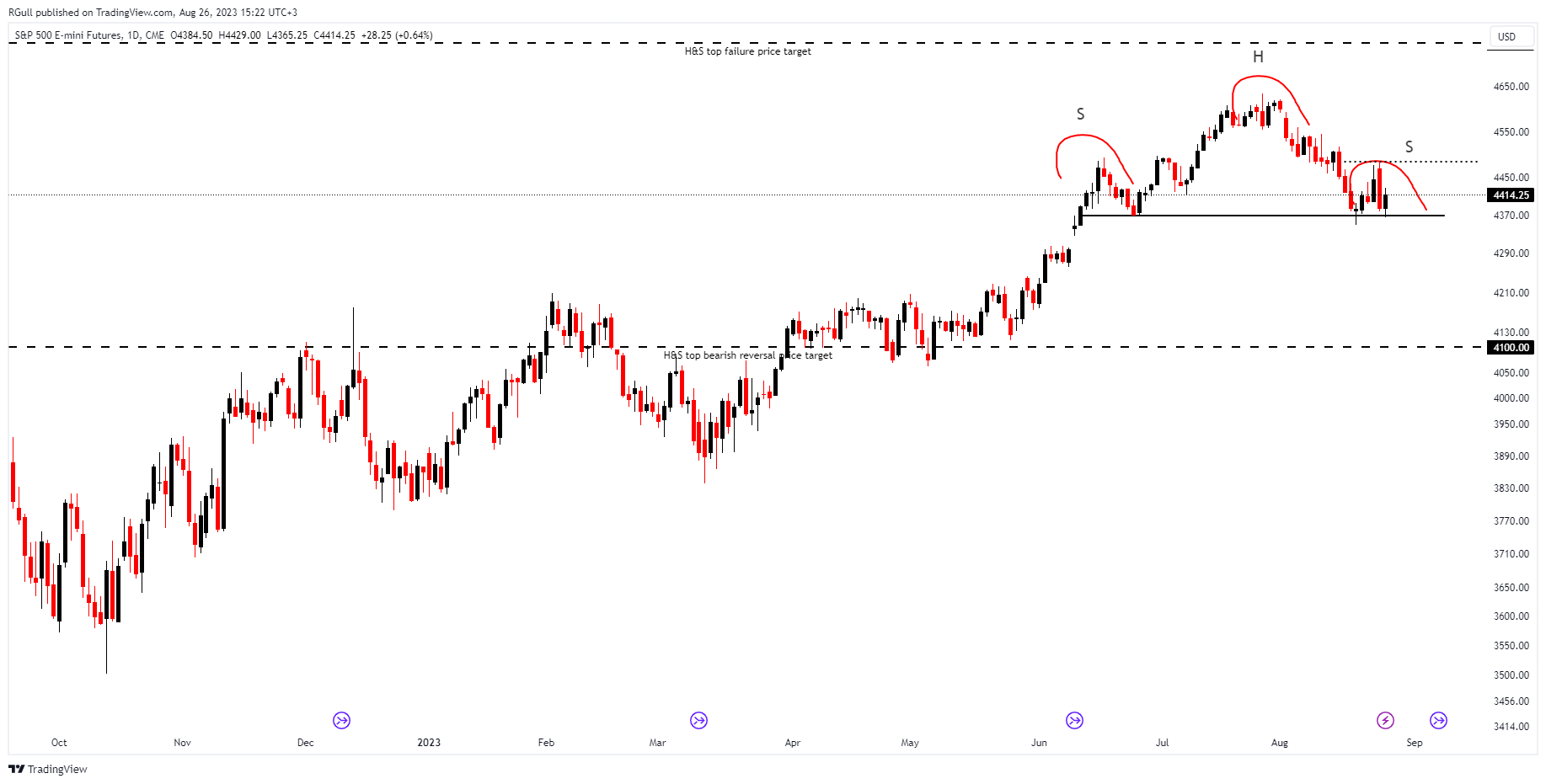Click the 3414.00 price axis label

point(1511,727)
